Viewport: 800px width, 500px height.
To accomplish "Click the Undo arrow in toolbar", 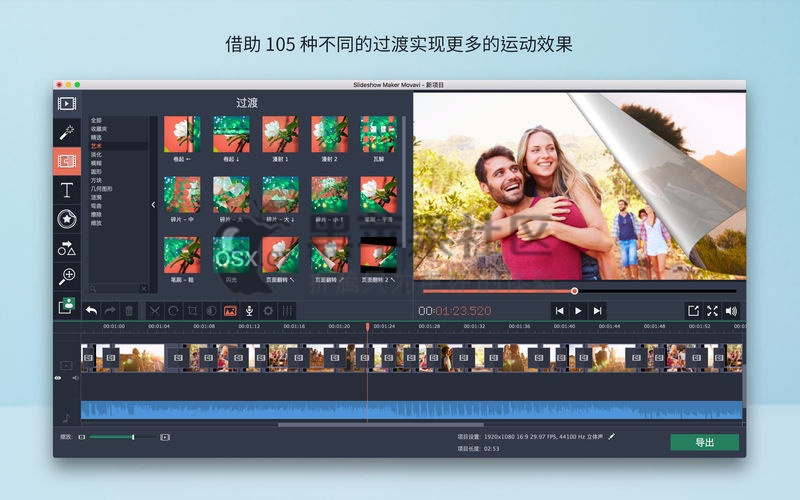I will point(91,310).
